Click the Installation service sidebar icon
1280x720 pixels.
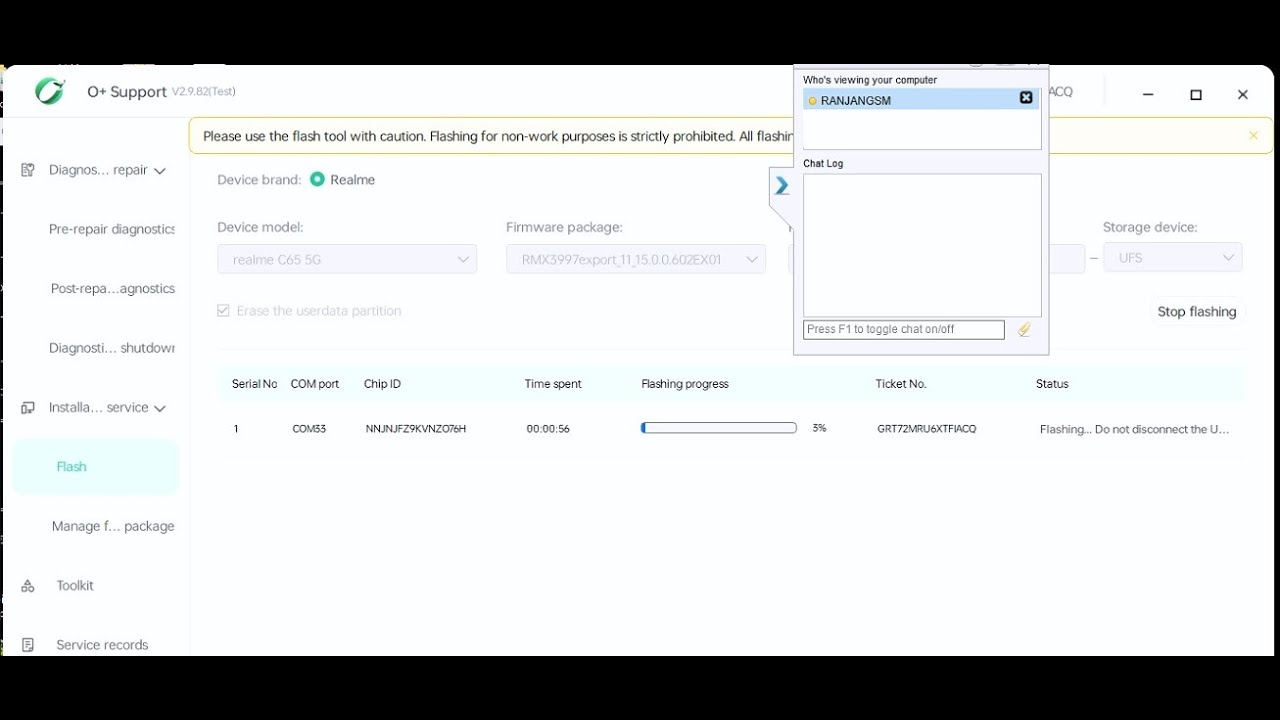[28, 408]
